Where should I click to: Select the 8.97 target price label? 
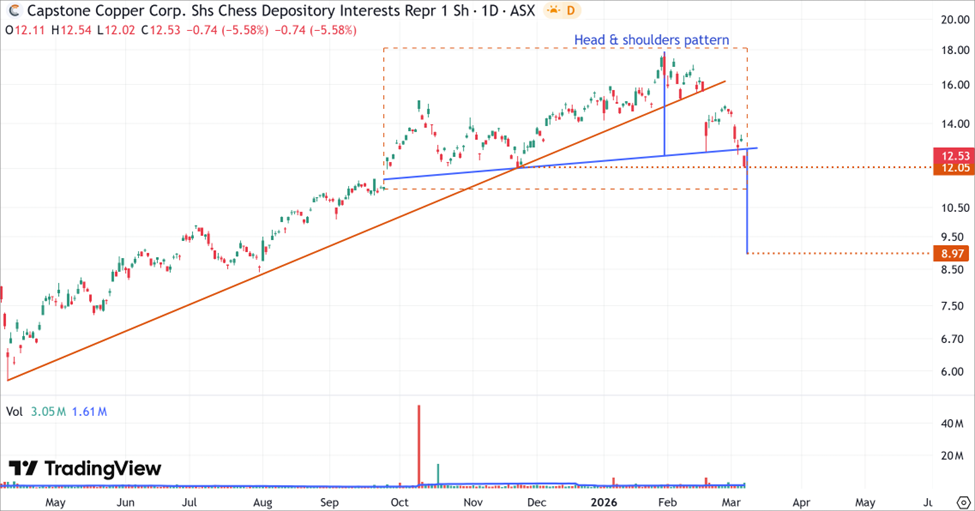tap(951, 254)
